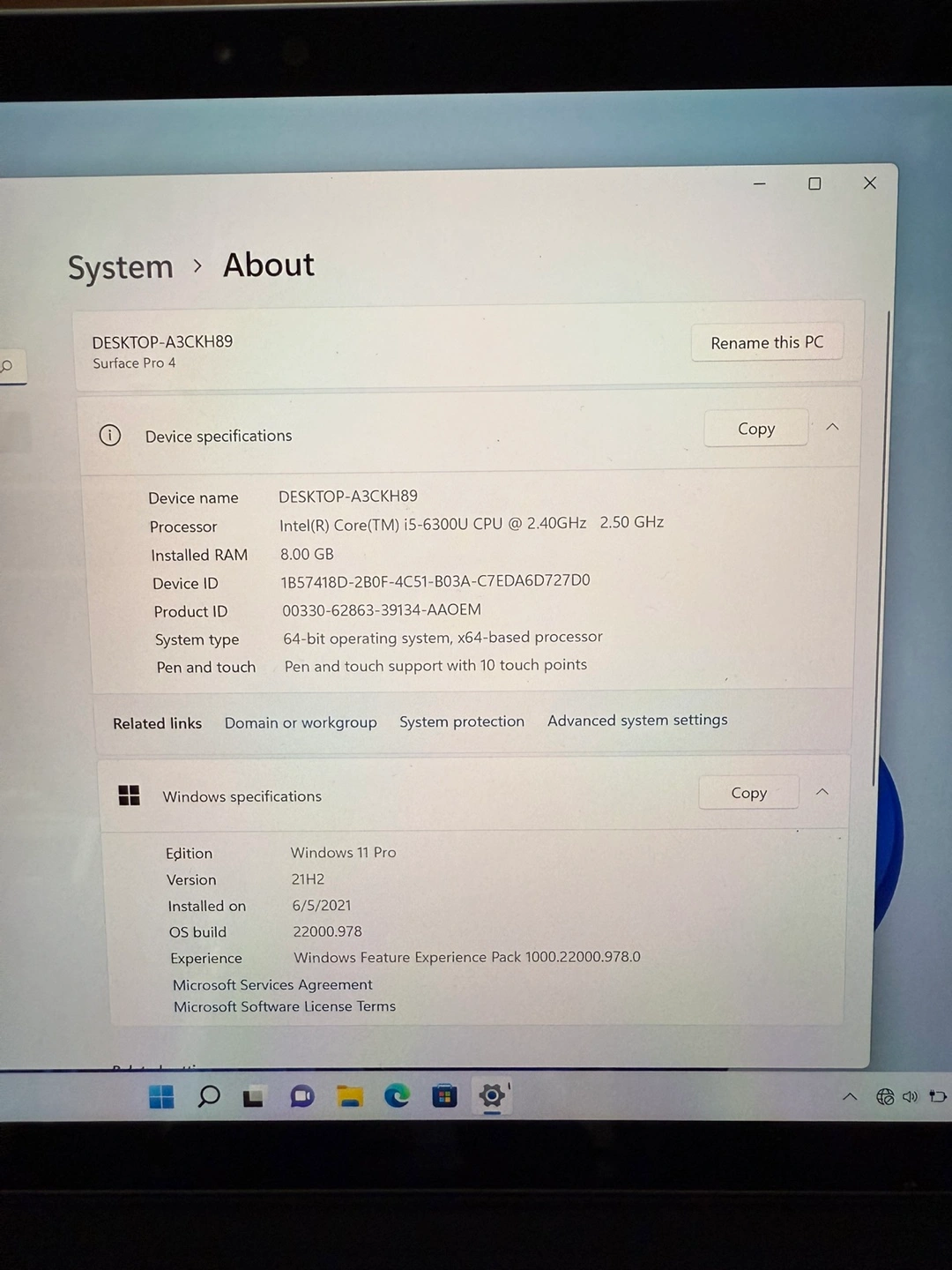Click the settings search magnifier icon

click(8, 366)
